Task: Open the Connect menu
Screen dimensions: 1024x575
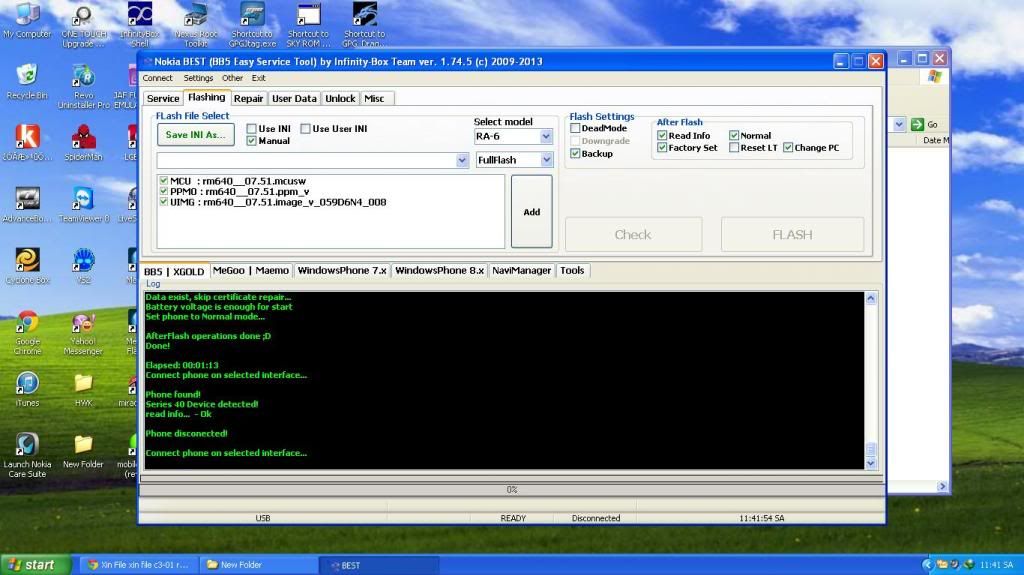Action: (x=157, y=78)
